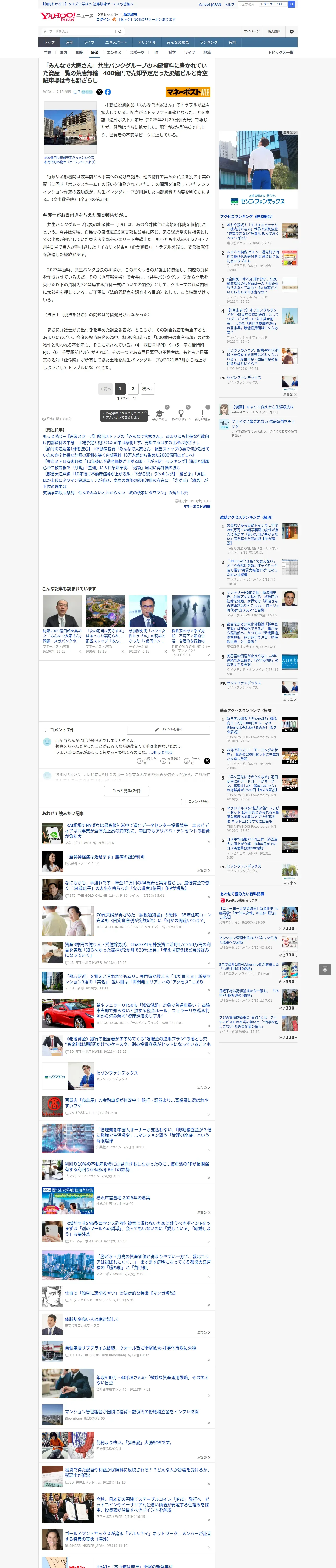Go to next page with 次へ button
This screenshot has height=1568, width=336.
coord(148,388)
